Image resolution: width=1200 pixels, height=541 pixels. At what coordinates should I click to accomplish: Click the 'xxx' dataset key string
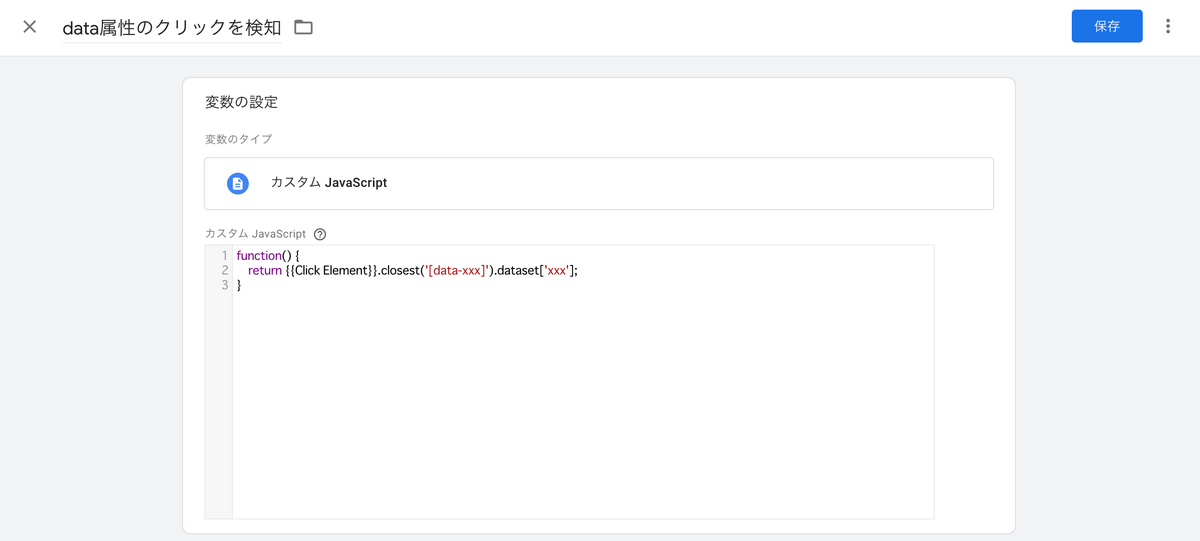pos(556,271)
